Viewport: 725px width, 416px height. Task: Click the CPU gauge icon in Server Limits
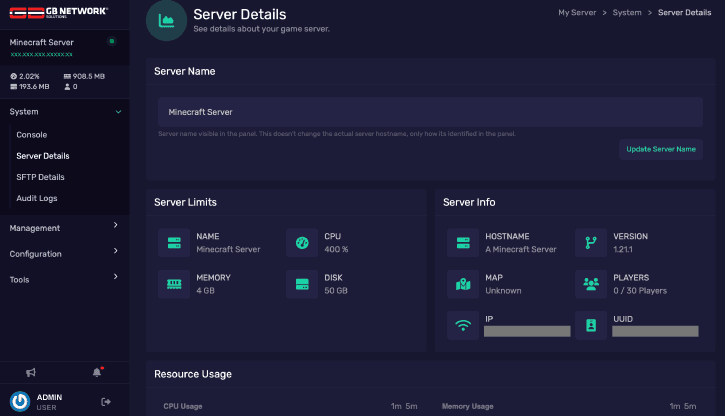tap(301, 243)
